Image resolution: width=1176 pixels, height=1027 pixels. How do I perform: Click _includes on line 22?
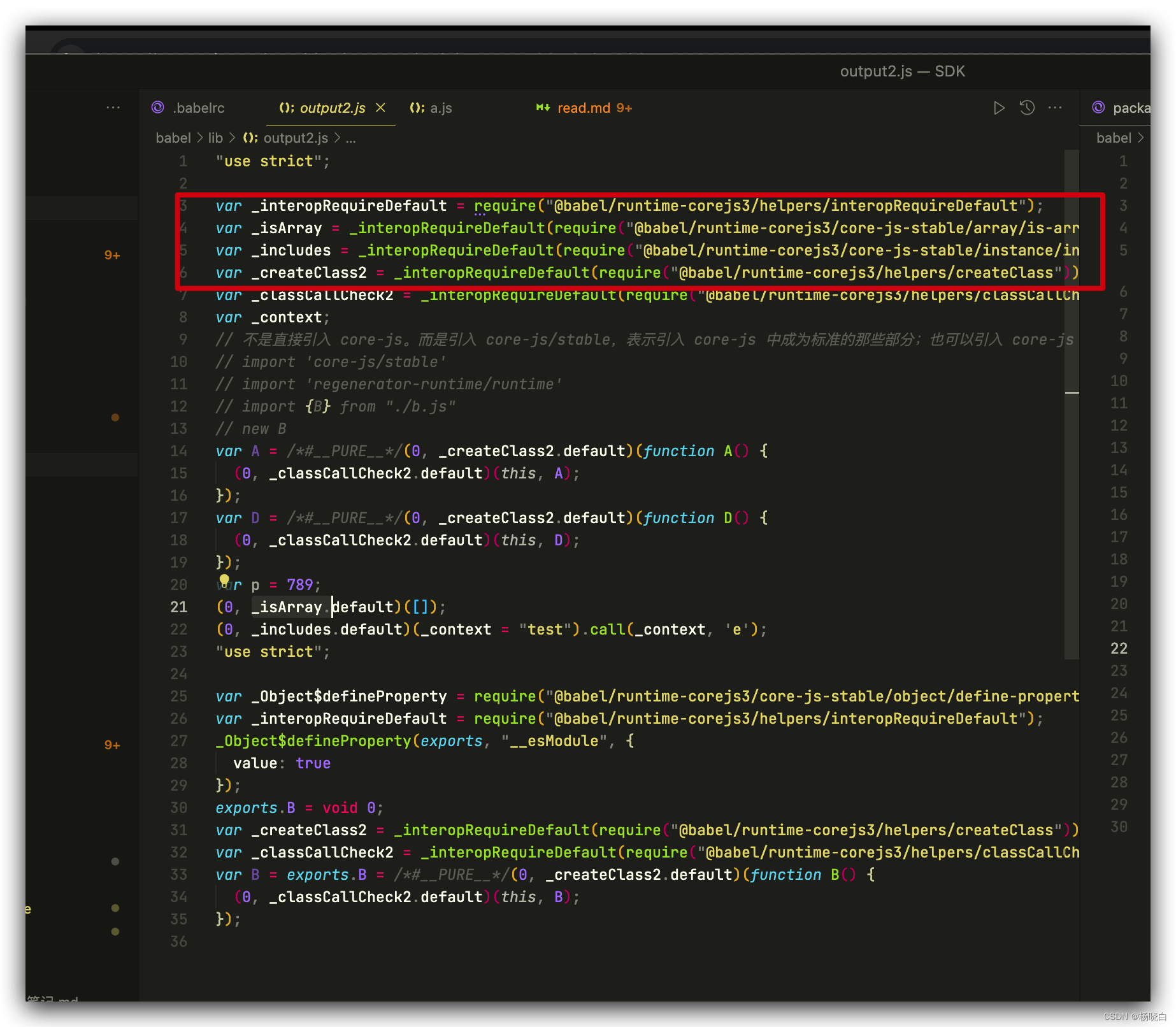(291, 629)
